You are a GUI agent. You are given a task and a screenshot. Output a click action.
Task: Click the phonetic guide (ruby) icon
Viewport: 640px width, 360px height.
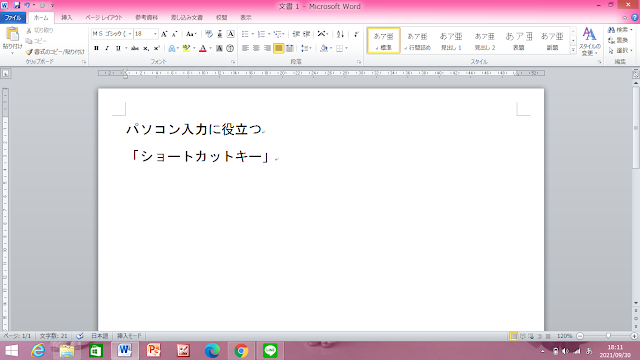click(x=220, y=34)
